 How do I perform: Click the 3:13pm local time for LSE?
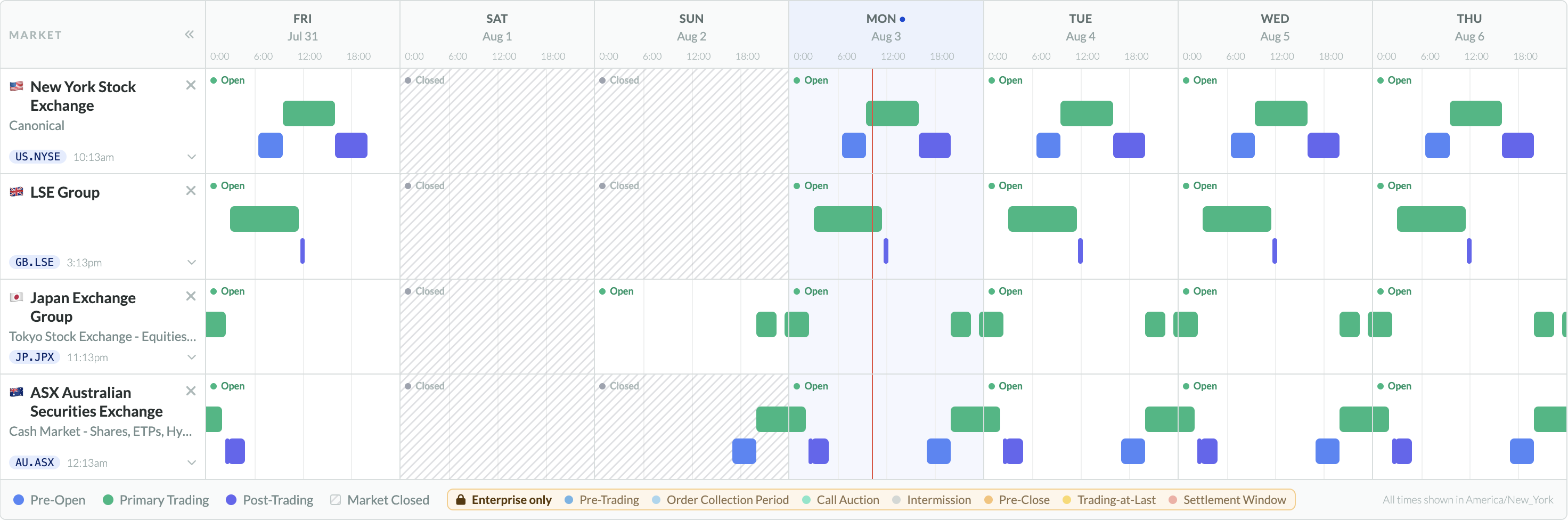(84, 263)
